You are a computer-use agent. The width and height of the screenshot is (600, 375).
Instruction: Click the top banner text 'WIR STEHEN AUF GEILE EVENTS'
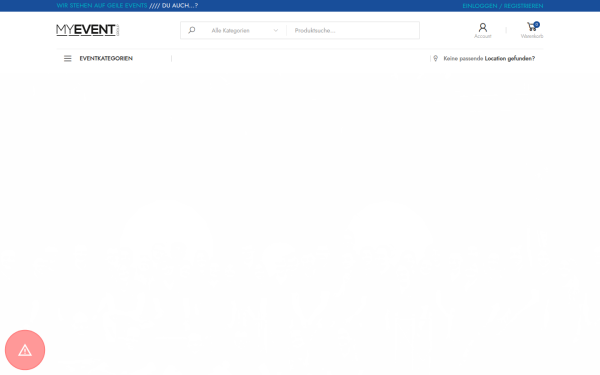[x=102, y=6]
